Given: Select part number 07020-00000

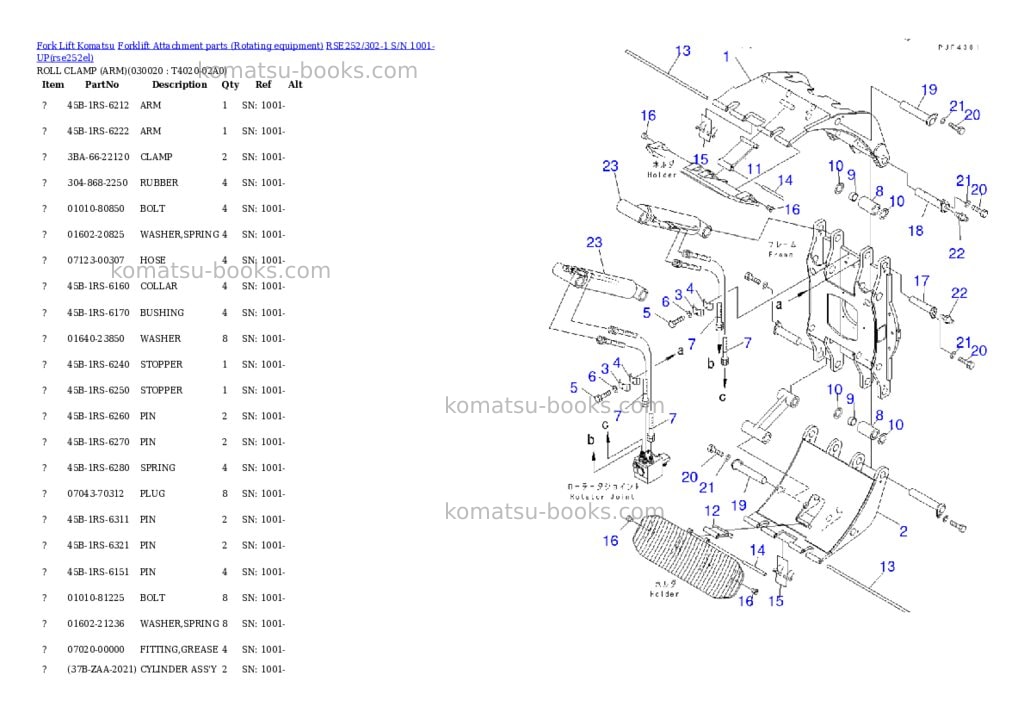Looking at the screenshot, I should (x=95, y=650).
